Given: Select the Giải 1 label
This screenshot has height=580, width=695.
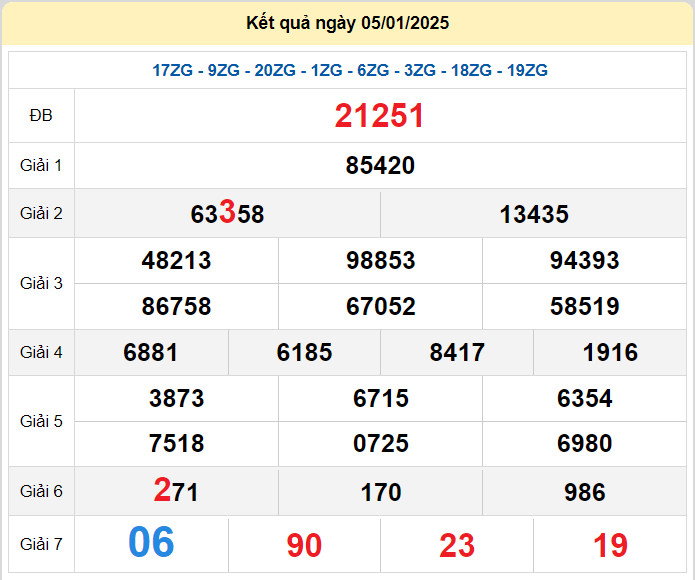Looking at the screenshot, I should tap(41, 165).
